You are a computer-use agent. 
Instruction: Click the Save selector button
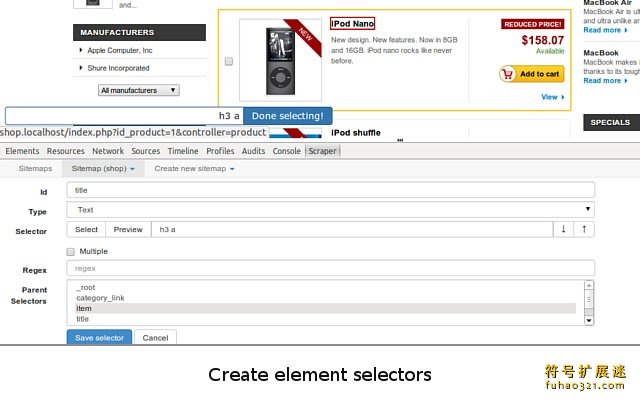pos(99,338)
